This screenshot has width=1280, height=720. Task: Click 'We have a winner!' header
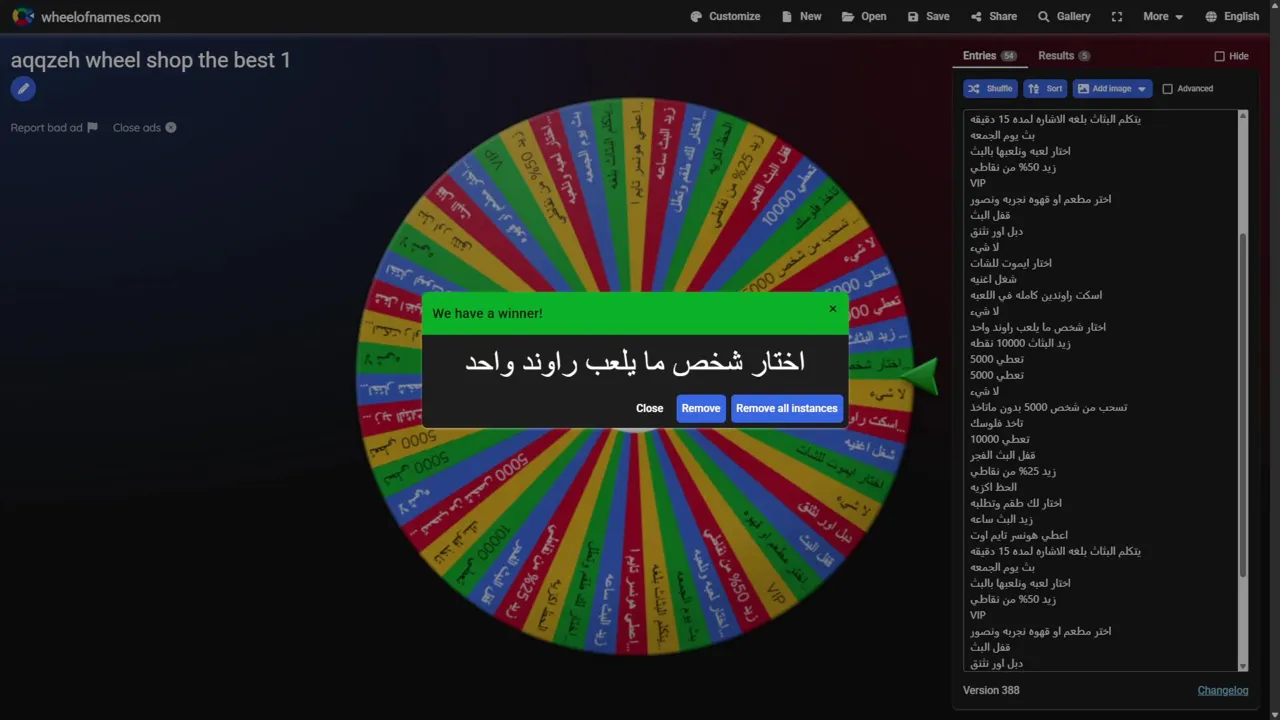point(488,313)
